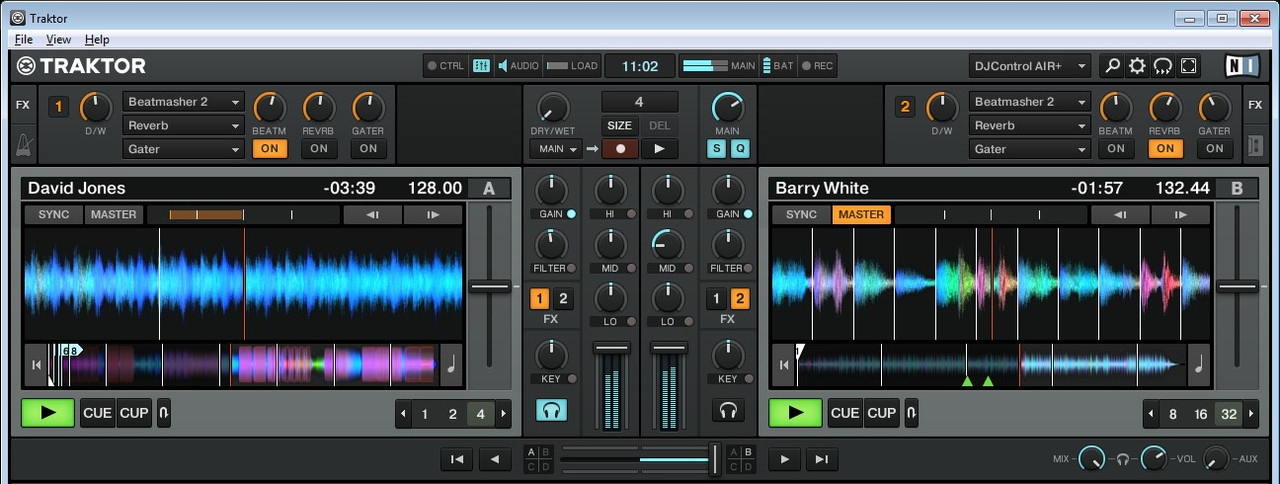The height and width of the screenshot is (484, 1280).
Task: Toggle beat note icon on deck A stripe
Action: pyautogui.click(x=451, y=366)
